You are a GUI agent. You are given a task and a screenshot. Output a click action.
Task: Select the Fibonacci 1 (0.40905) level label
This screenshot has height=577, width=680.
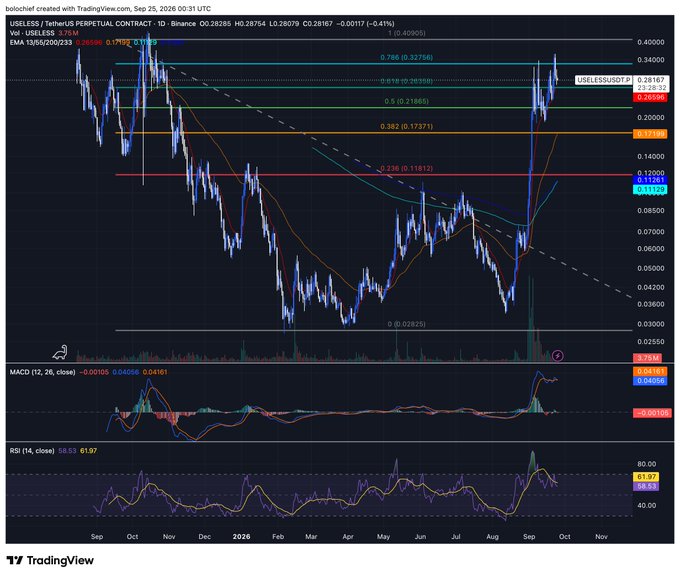coord(406,33)
